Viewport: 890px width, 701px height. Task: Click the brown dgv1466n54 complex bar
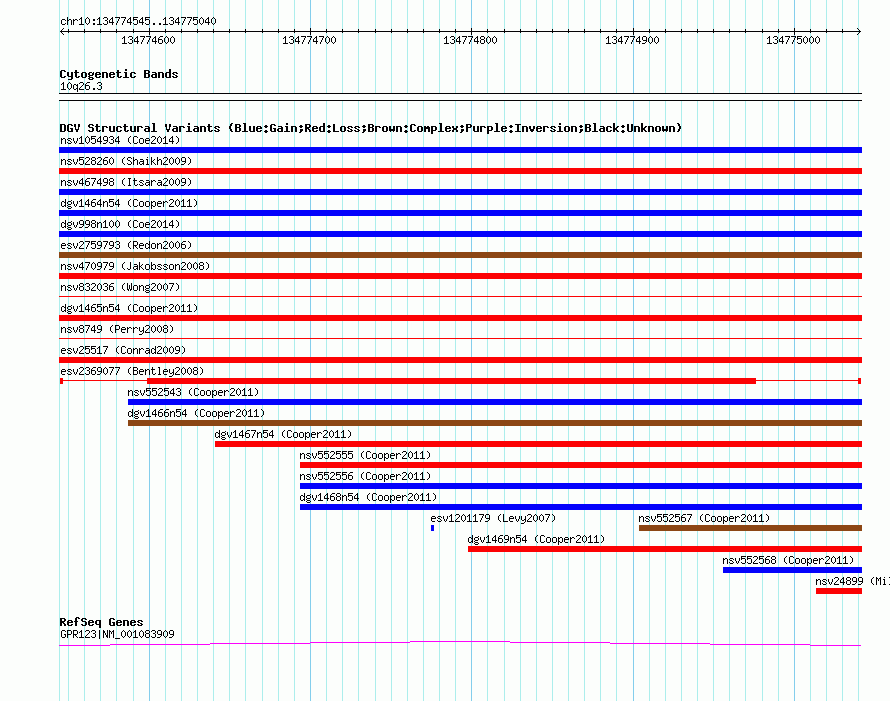point(495,423)
